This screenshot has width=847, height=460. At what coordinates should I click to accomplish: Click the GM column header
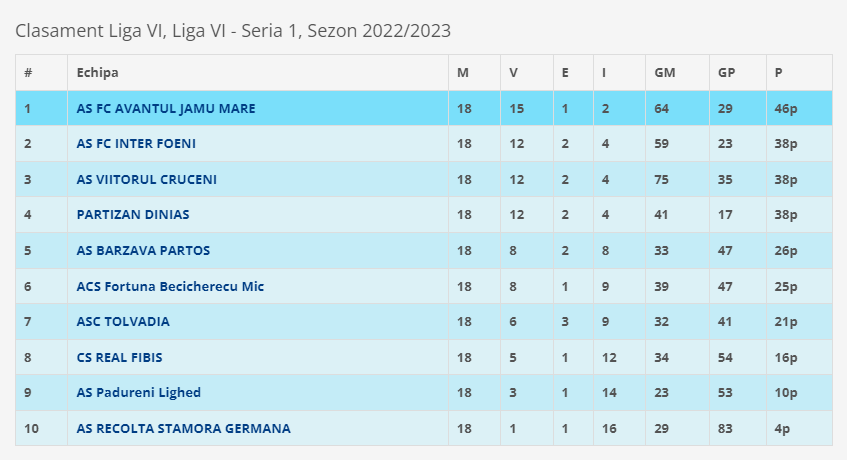pyautogui.click(x=665, y=73)
